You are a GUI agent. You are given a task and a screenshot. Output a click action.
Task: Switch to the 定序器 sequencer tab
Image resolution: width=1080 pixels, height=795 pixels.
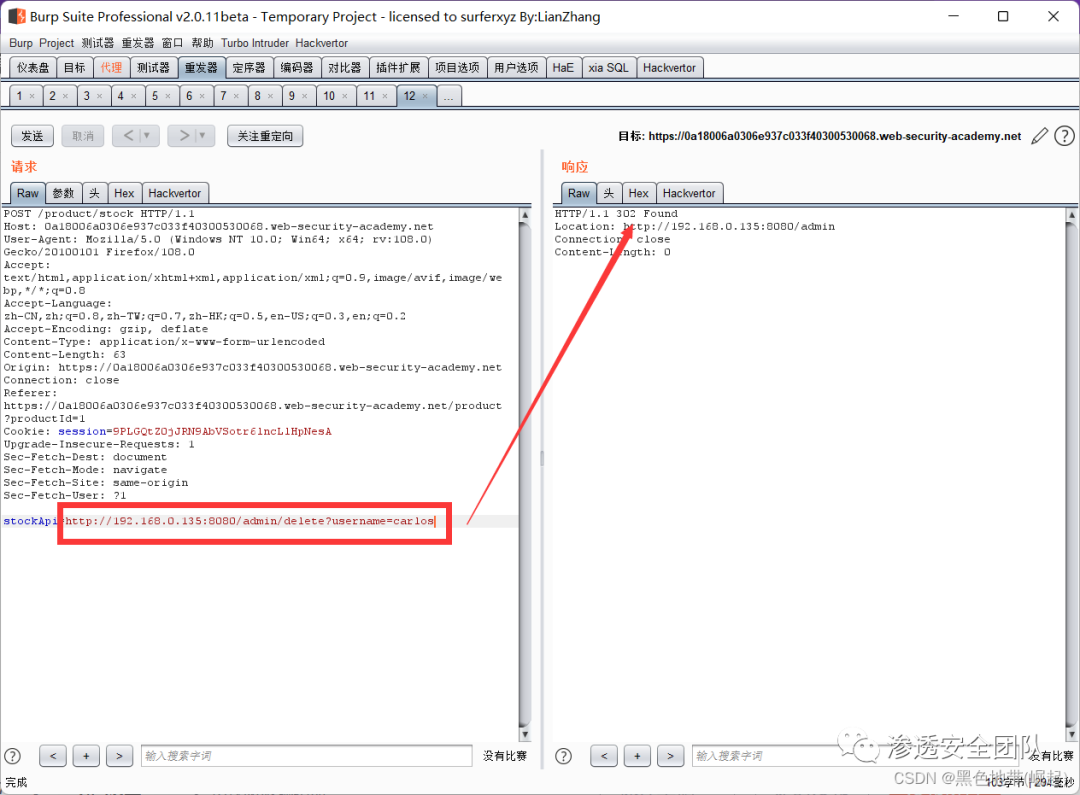249,68
